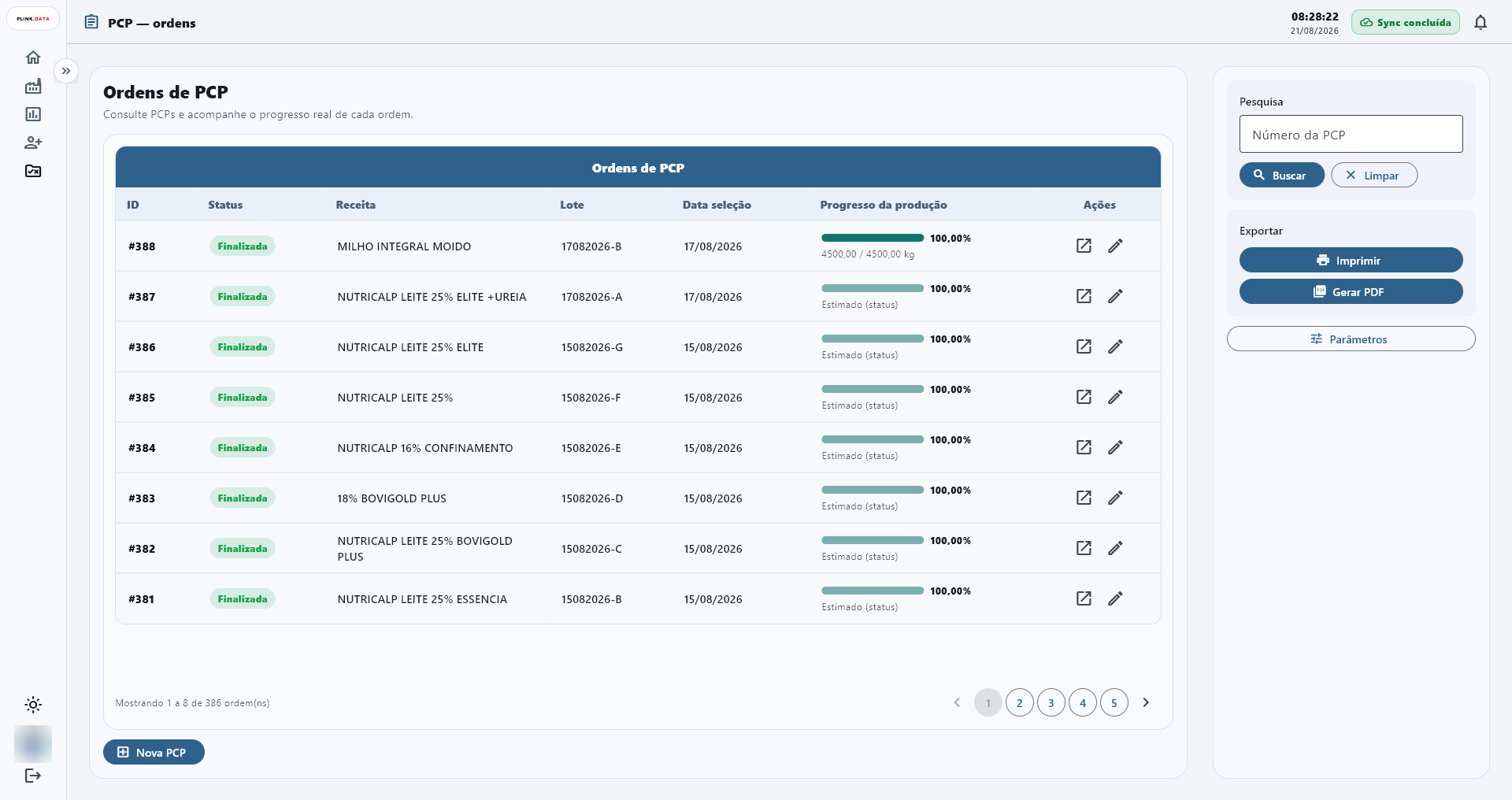This screenshot has height=800, width=1512.
Task: Click recipe MILHO INTEGRAL MOIDO
Action: pyautogui.click(x=404, y=246)
